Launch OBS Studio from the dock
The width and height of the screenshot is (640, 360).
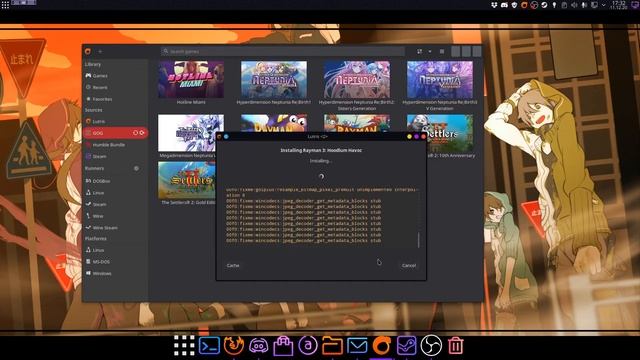tap(431, 346)
